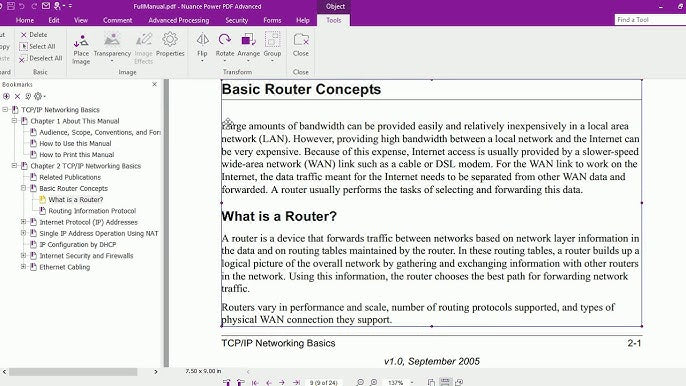
Task: Collapse the TCP/IP Networking Basics root bookmark
Action: tap(5, 109)
